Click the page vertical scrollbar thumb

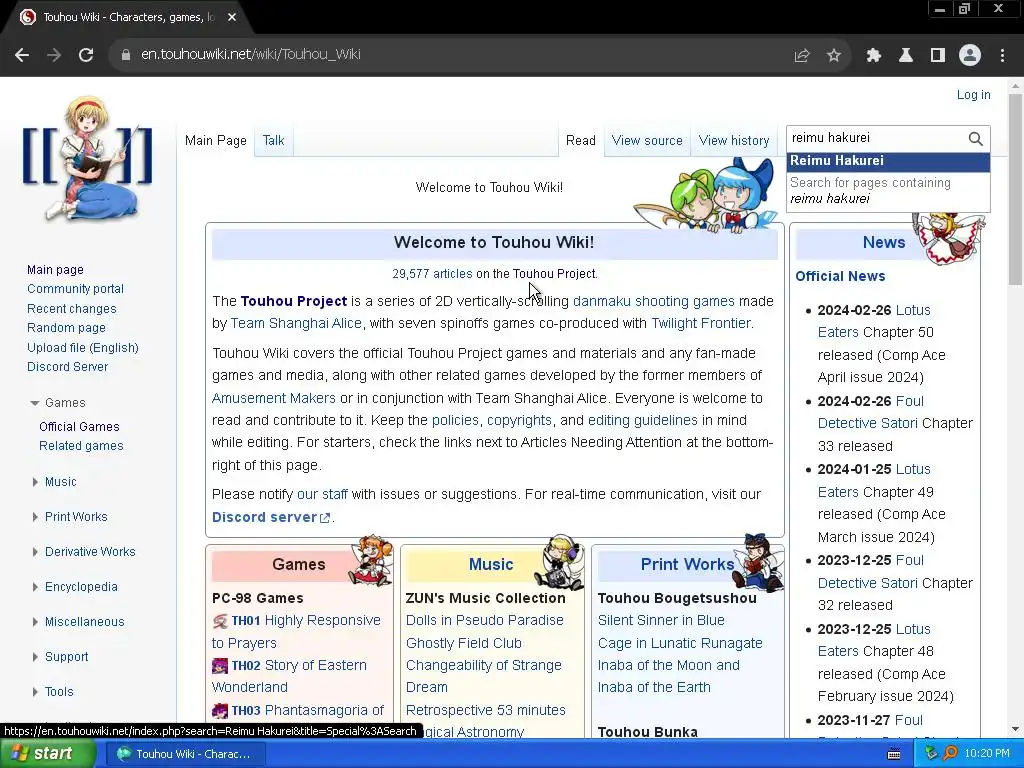click(1015, 189)
